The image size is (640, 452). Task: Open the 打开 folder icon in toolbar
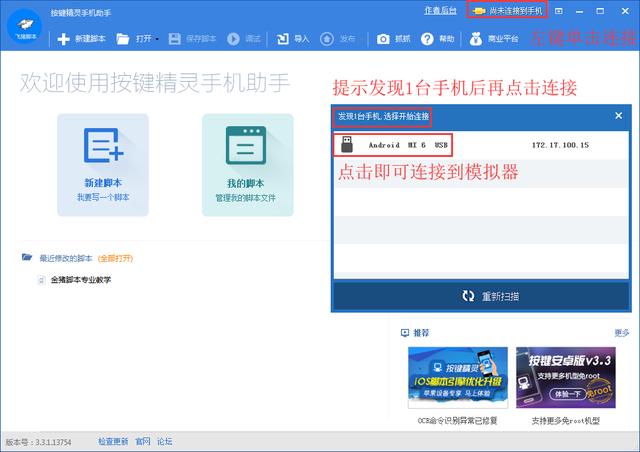pos(122,39)
